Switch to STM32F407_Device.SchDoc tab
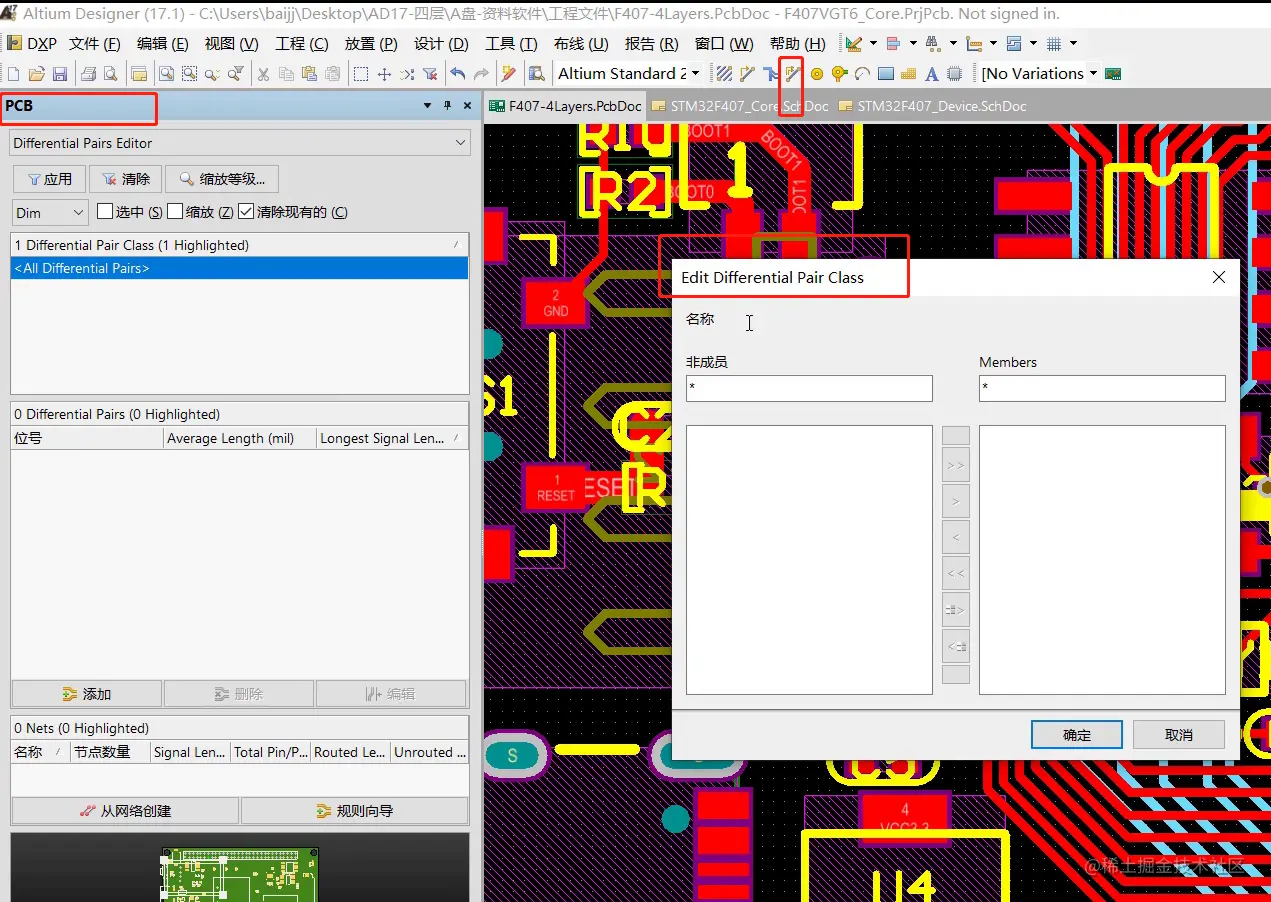Image resolution: width=1271 pixels, height=902 pixels. [932, 106]
